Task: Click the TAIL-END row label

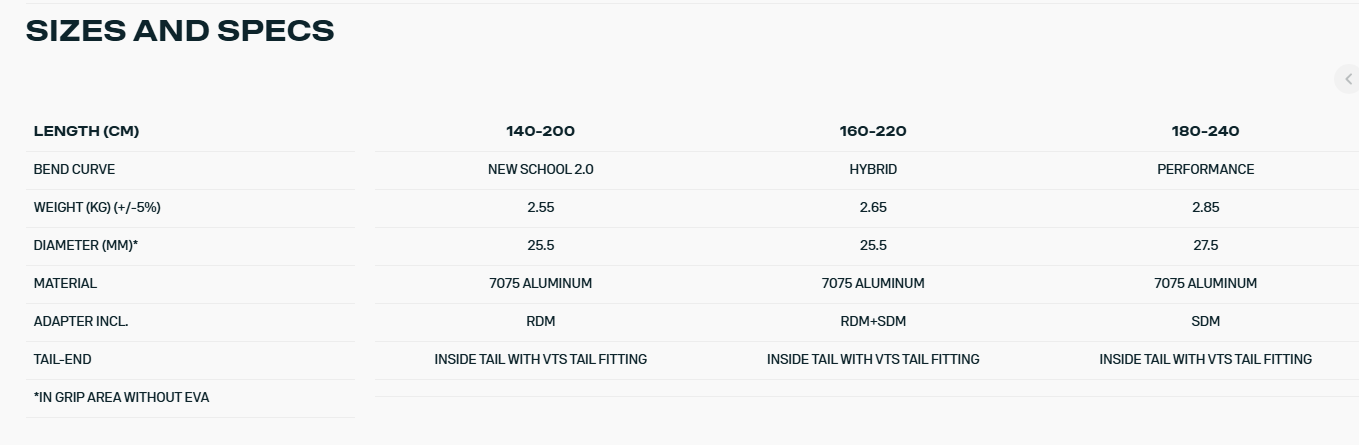Action: (x=62, y=359)
